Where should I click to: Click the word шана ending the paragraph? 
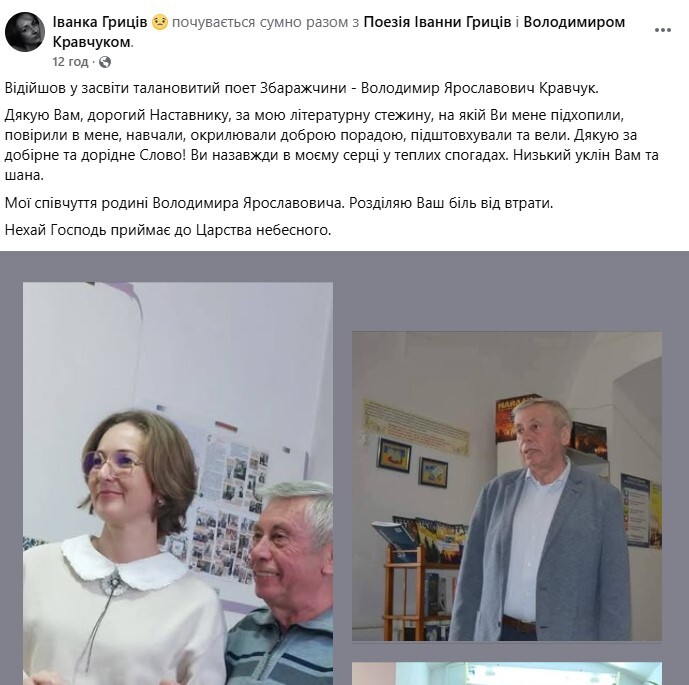point(24,175)
